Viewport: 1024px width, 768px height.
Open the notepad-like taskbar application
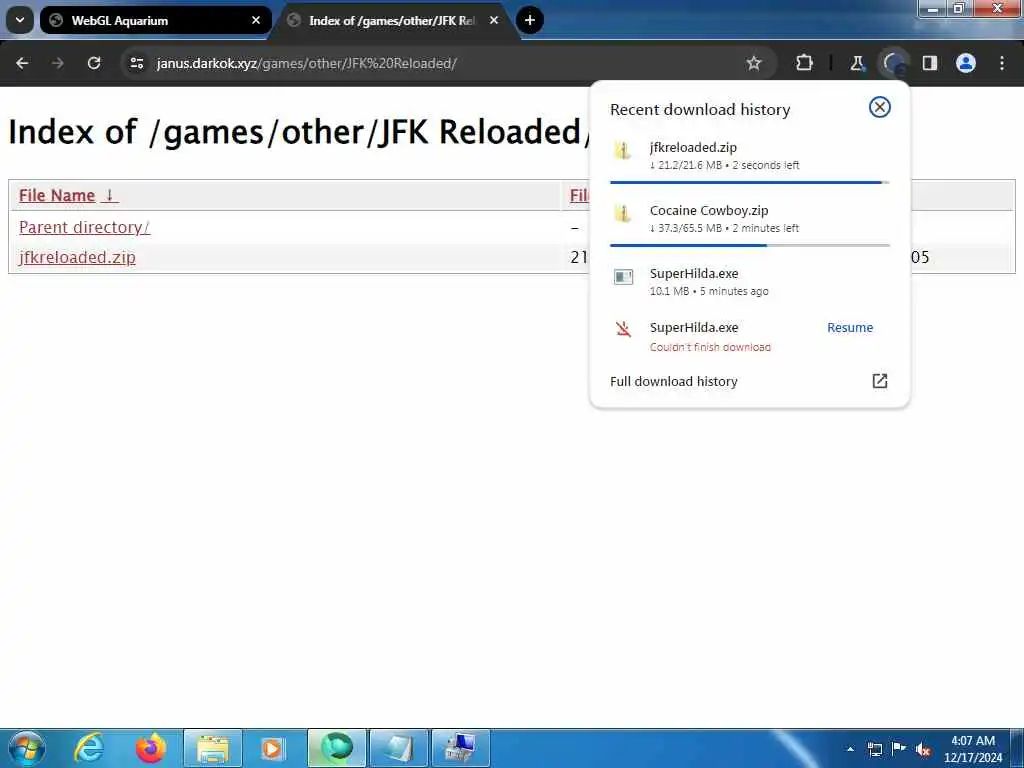tap(398, 748)
